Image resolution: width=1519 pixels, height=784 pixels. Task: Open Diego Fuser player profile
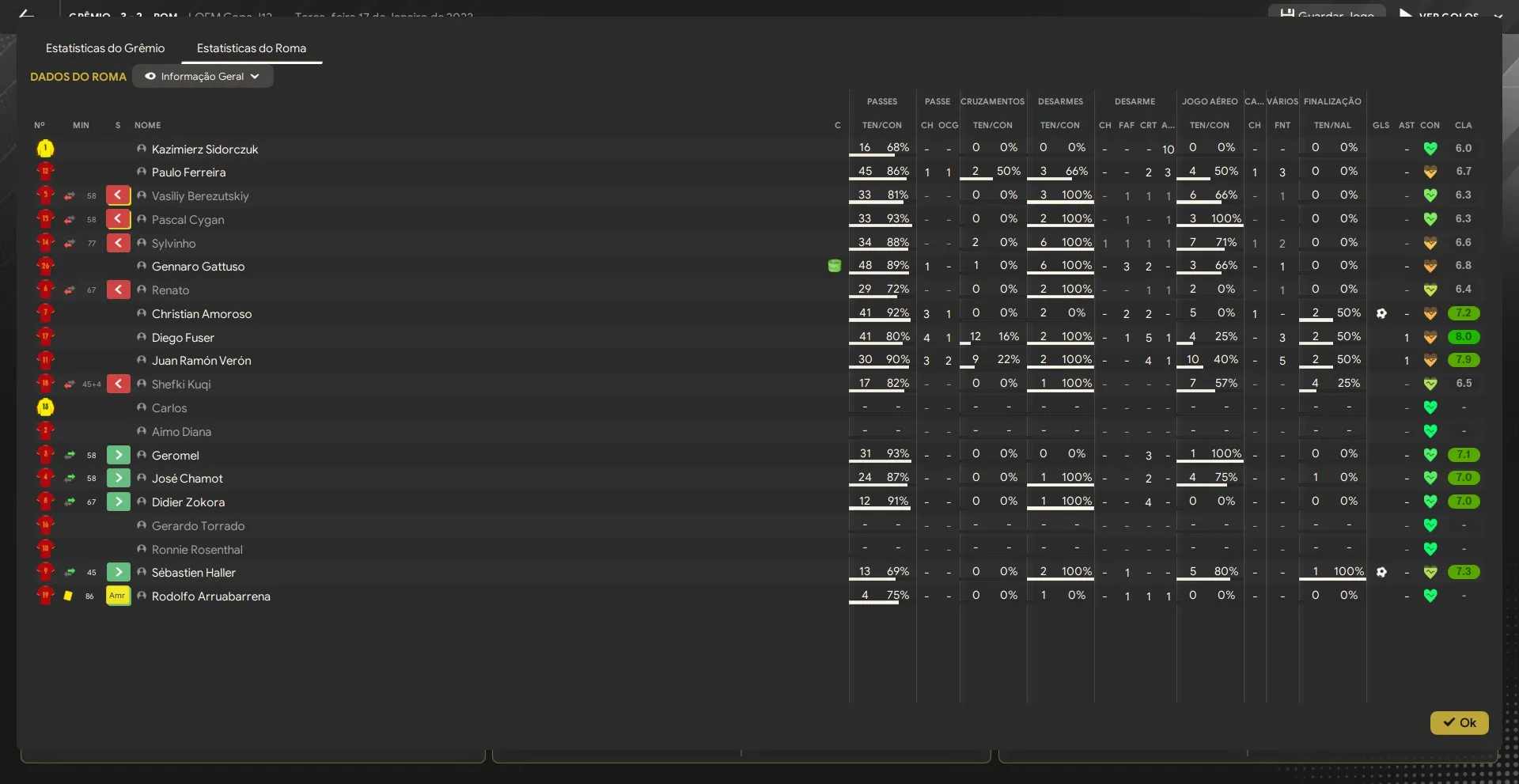click(x=183, y=337)
